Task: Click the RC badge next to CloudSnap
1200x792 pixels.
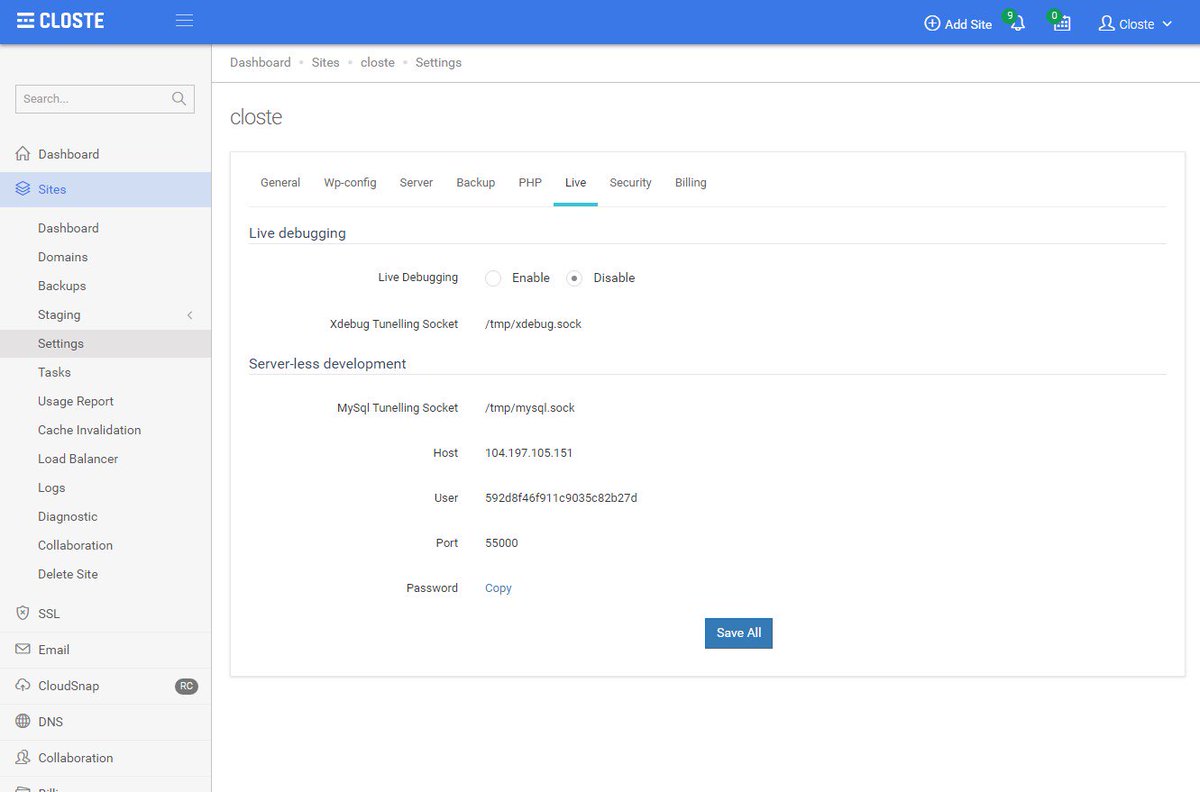Action: 186,686
